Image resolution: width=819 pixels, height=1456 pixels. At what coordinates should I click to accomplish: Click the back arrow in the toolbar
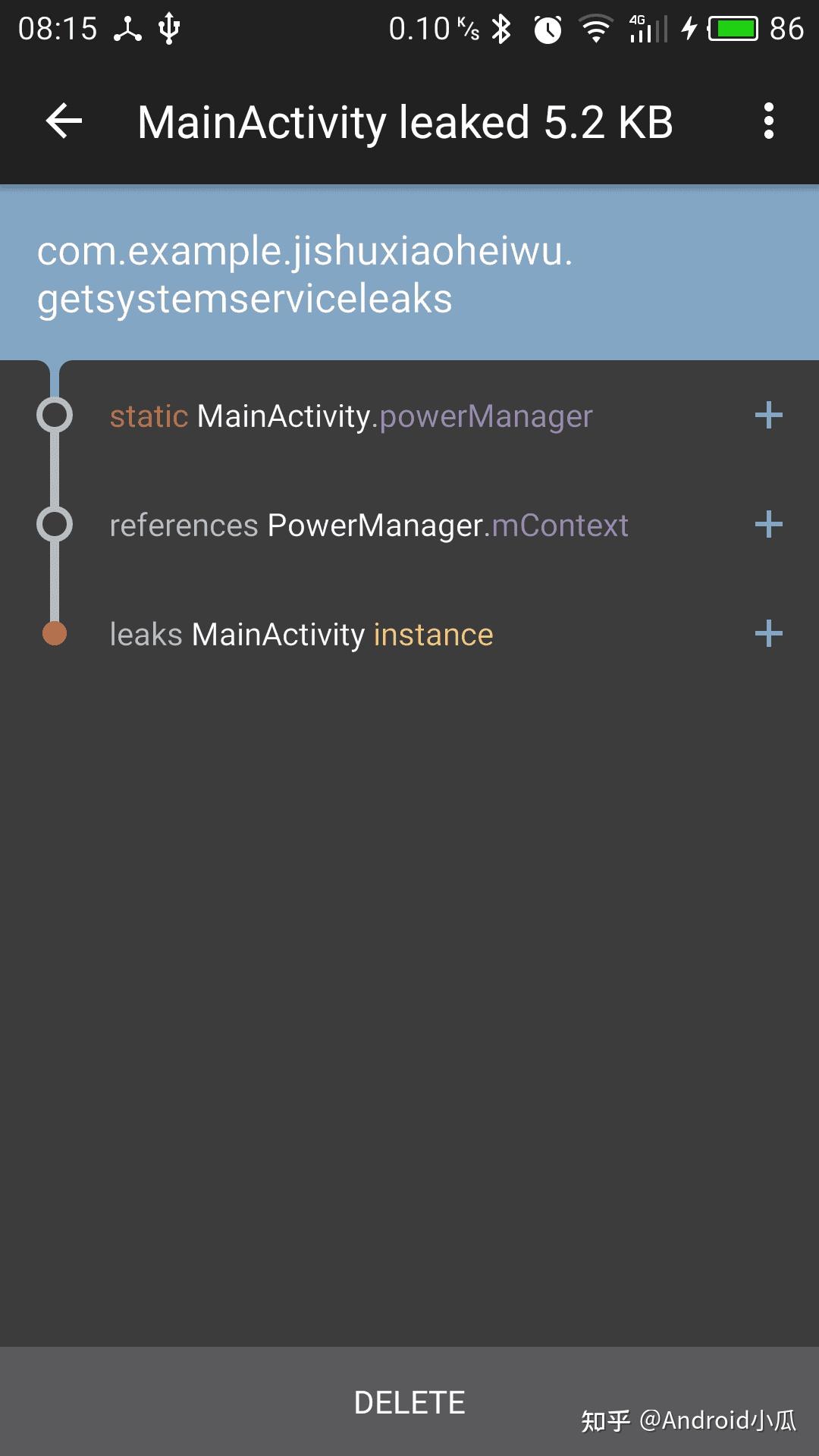point(62,121)
